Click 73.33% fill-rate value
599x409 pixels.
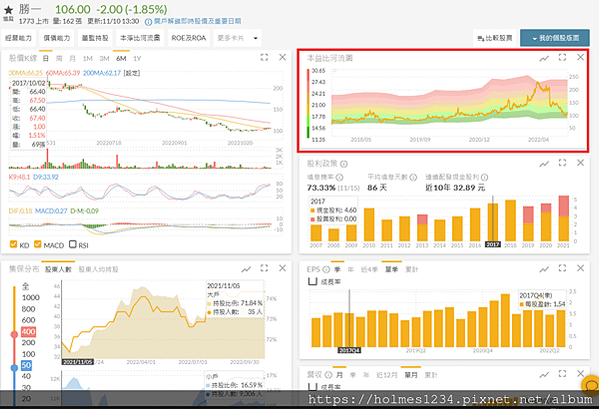(x=321, y=188)
